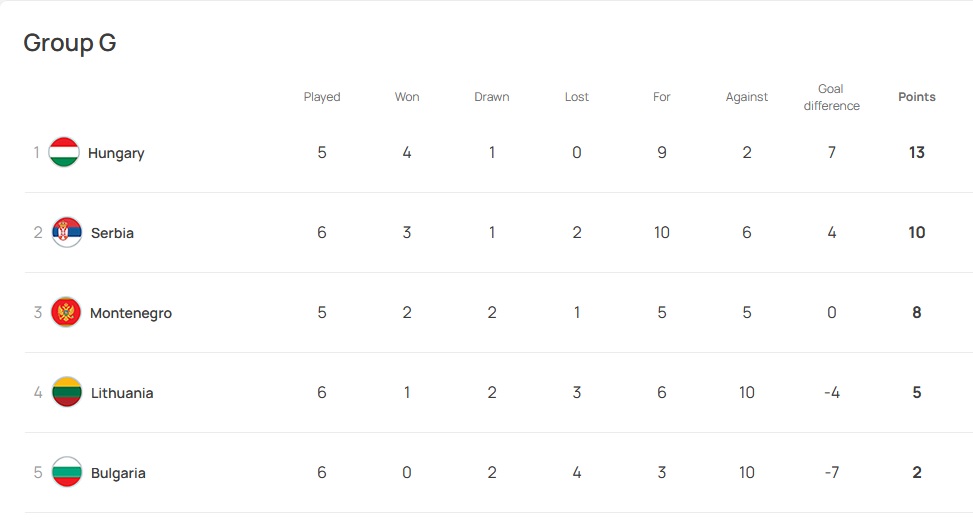
Task: Click the Lost column header
Action: [x=577, y=97]
